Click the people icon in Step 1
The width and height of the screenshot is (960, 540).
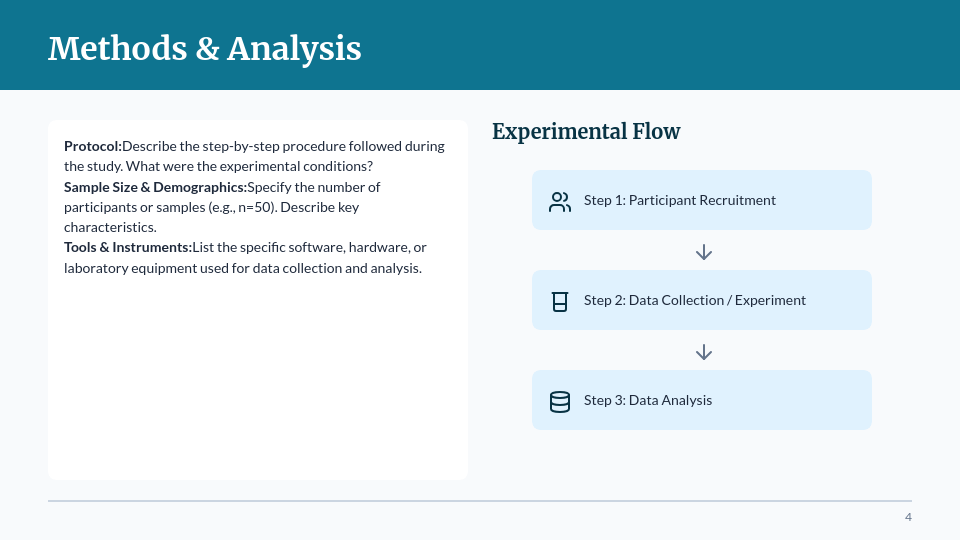click(x=560, y=201)
